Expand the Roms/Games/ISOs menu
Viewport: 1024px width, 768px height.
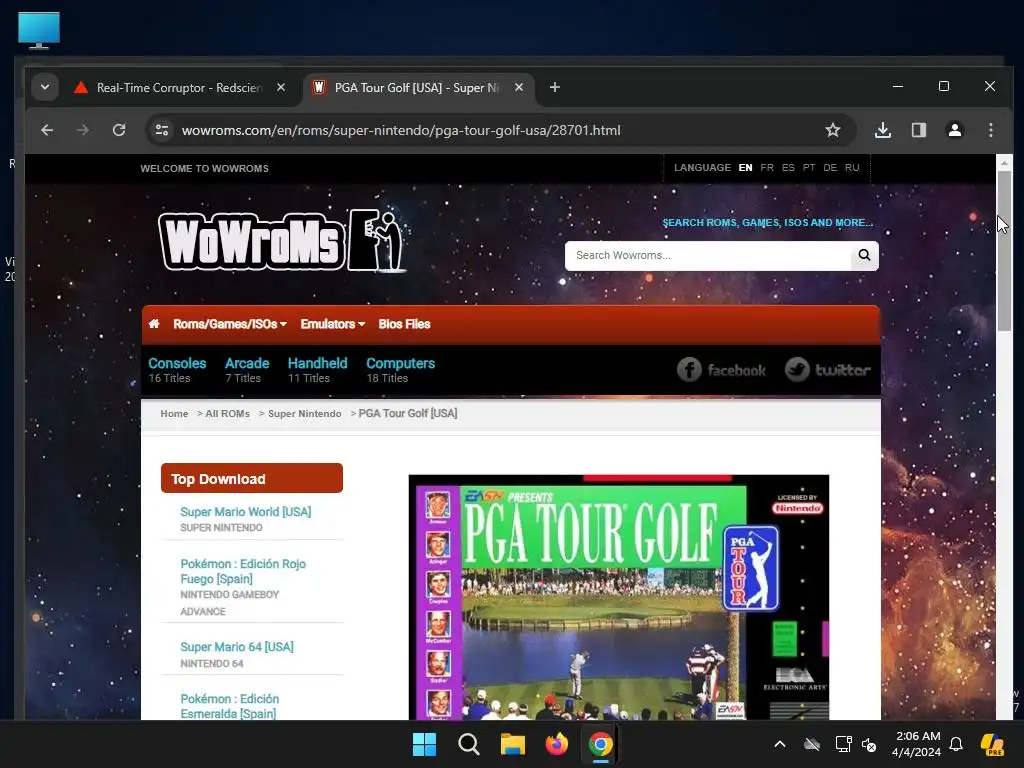click(230, 324)
